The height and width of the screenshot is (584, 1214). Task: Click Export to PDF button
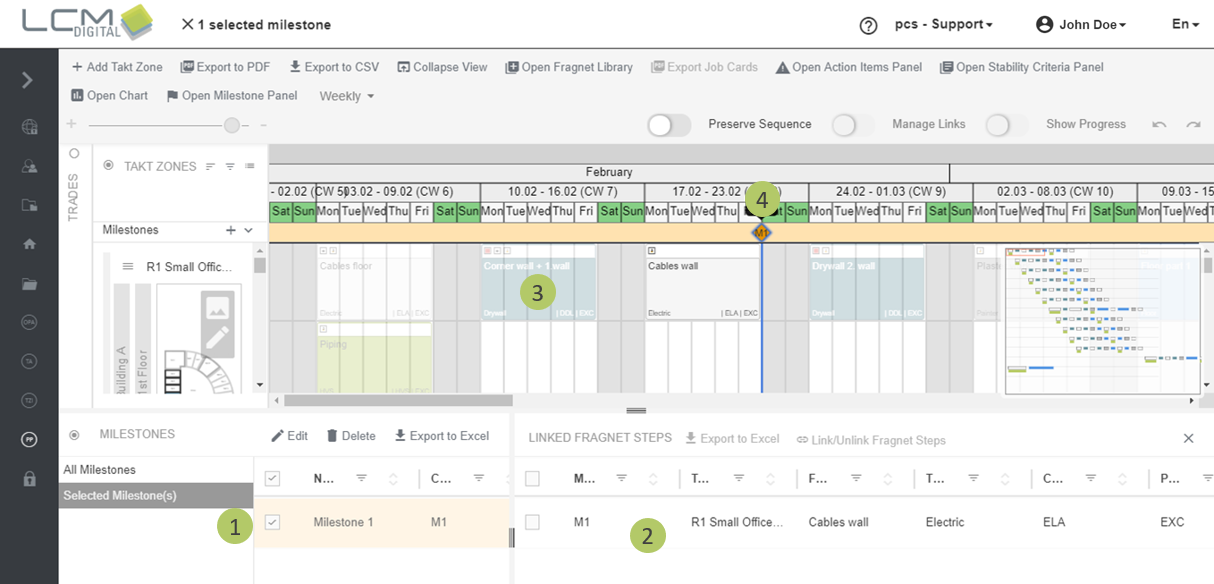click(225, 67)
